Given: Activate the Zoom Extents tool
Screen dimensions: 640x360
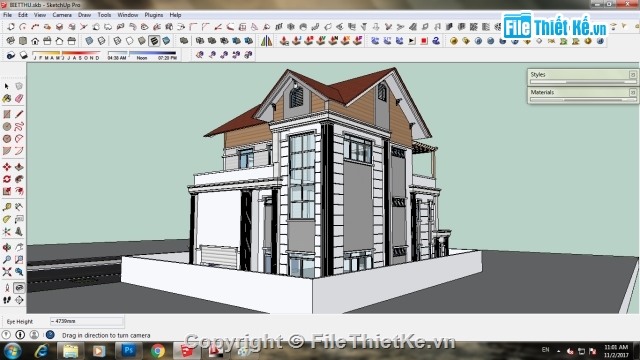Looking at the screenshot, I should [x=7, y=272].
